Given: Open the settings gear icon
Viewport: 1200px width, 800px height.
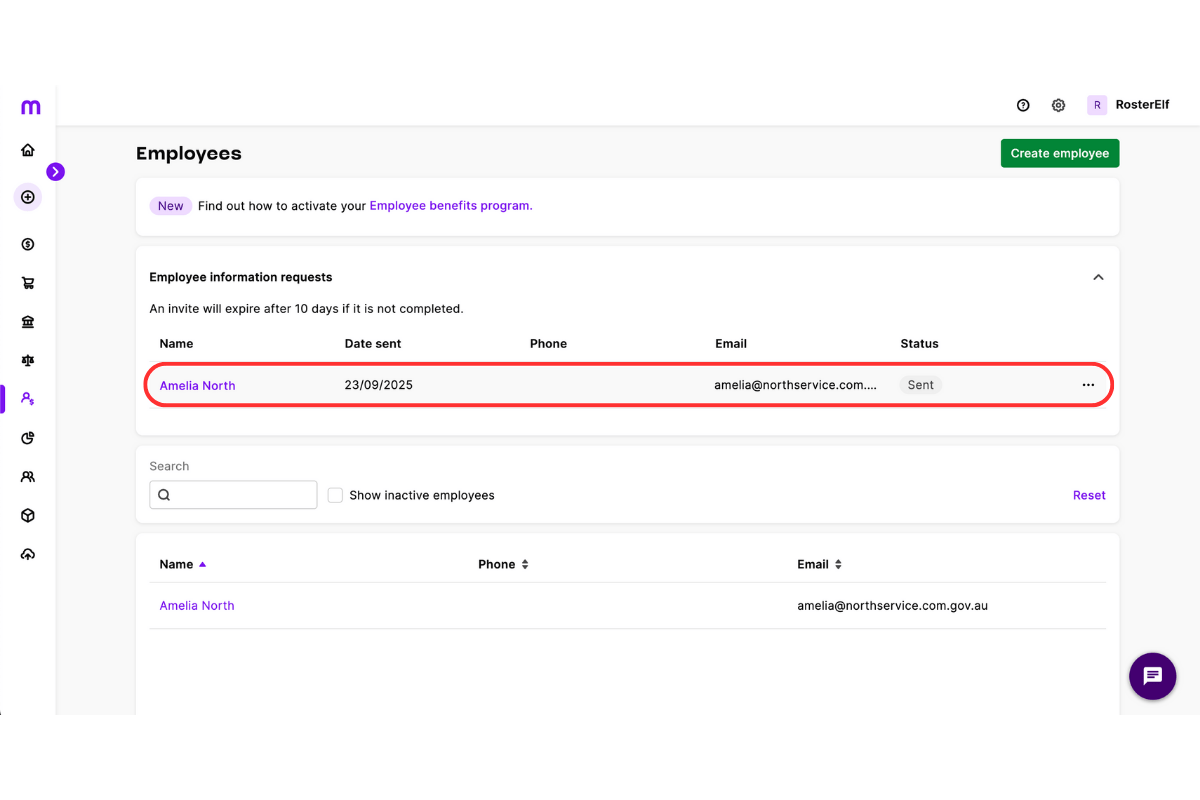Looking at the screenshot, I should pyautogui.click(x=1058, y=104).
